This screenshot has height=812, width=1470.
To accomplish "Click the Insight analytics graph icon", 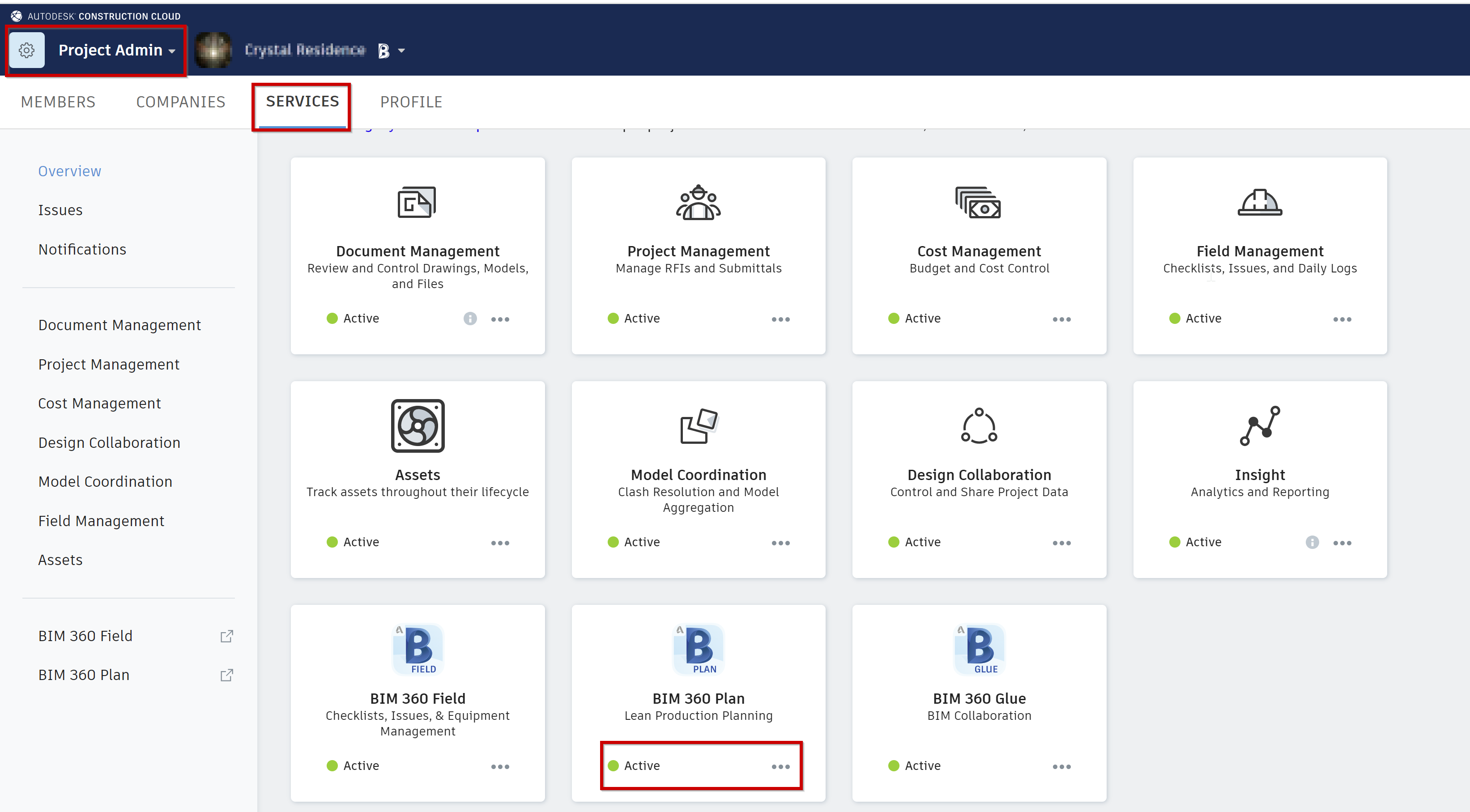I will click(1260, 426).
